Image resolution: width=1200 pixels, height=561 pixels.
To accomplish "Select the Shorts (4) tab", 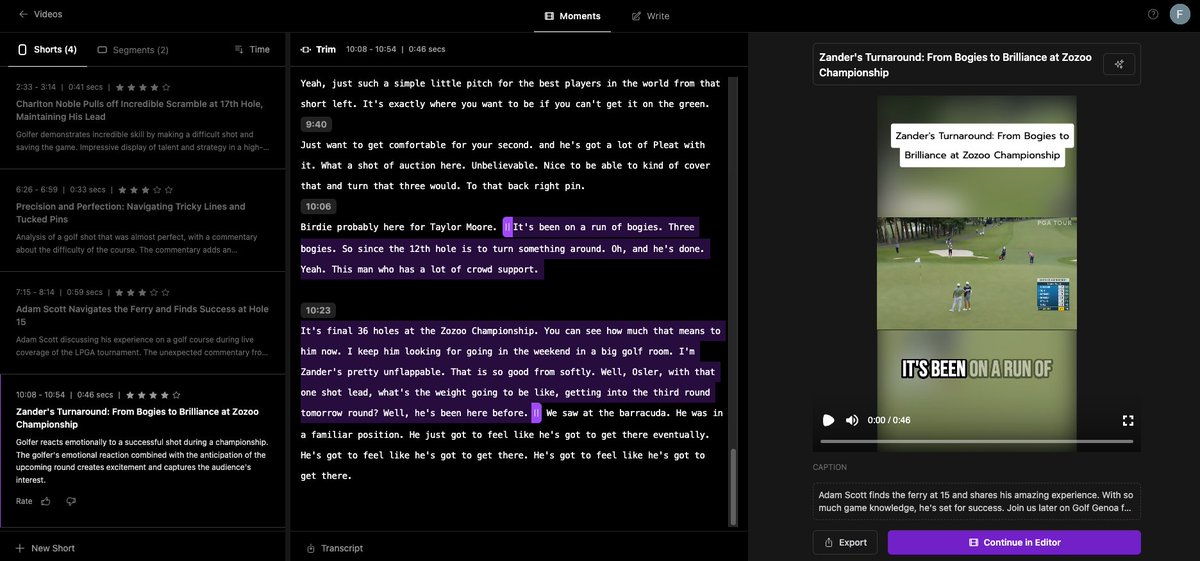I will [47, 49].
